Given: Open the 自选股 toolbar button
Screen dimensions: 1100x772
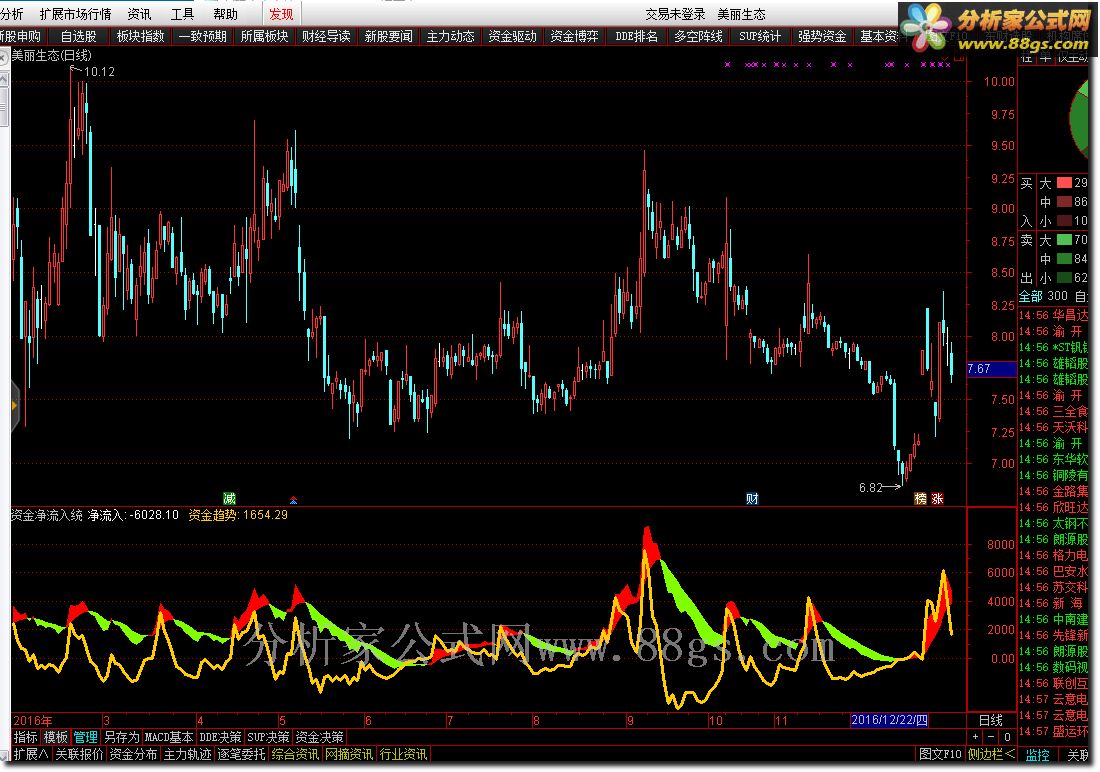Looking at the screenshot, I should tap(79, 36).
